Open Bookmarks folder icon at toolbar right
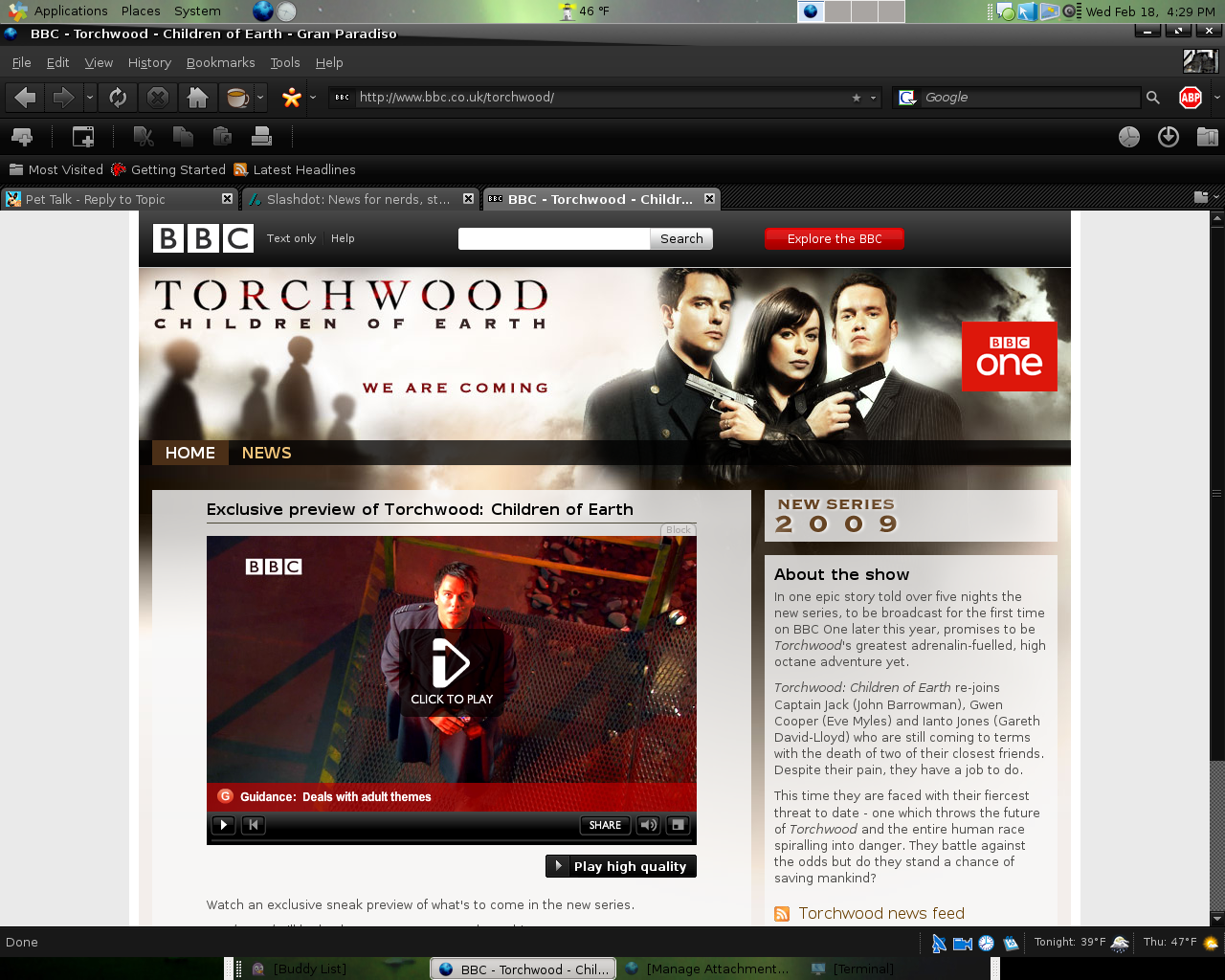 tap(1208, 137)
